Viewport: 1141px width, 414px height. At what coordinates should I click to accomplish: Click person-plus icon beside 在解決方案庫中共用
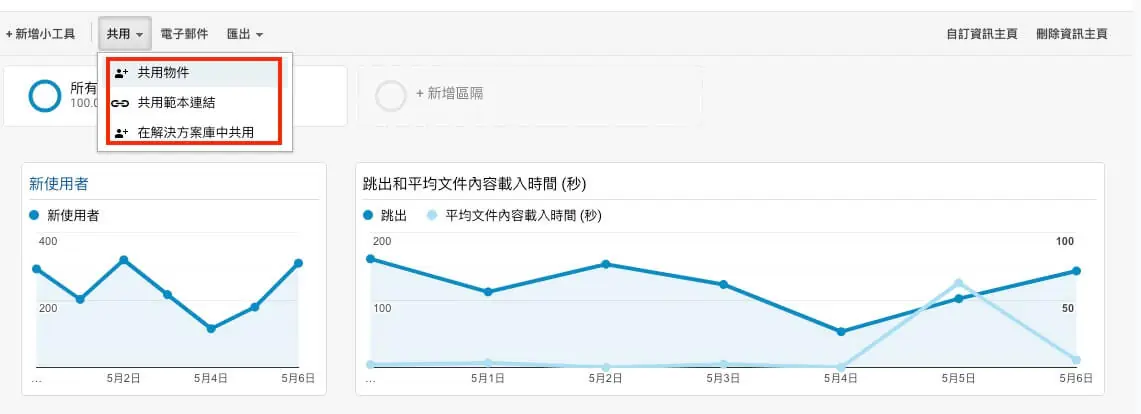[121, 134]
